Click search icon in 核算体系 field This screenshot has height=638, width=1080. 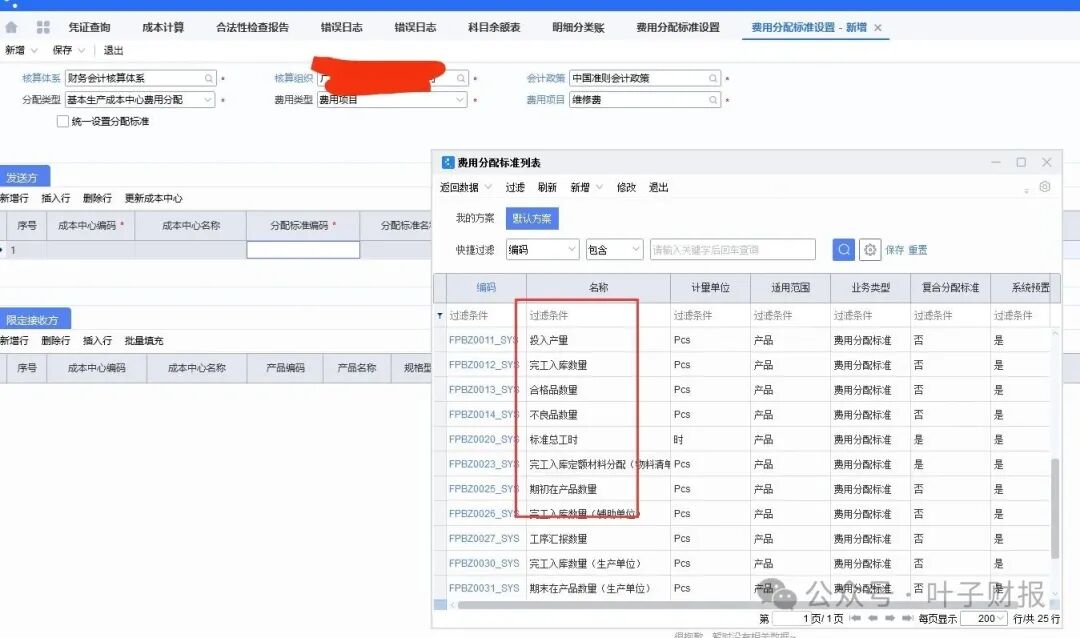209,78
